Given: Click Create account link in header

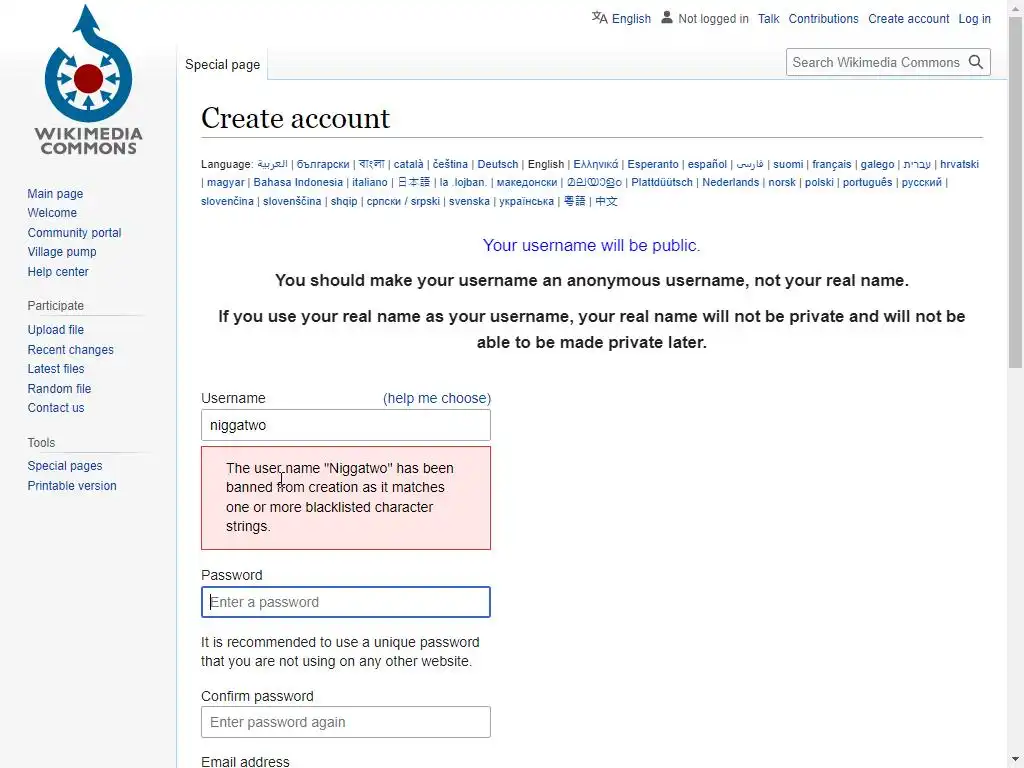Looking at the screenshot, I should (x=908, y=19).
